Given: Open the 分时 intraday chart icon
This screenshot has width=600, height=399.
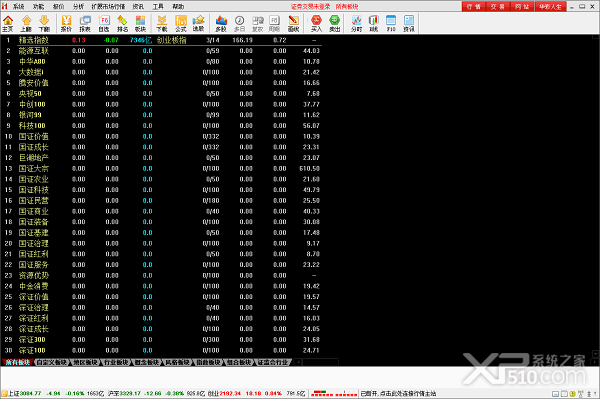Looking at the screenshot, I should coord(356,23).
